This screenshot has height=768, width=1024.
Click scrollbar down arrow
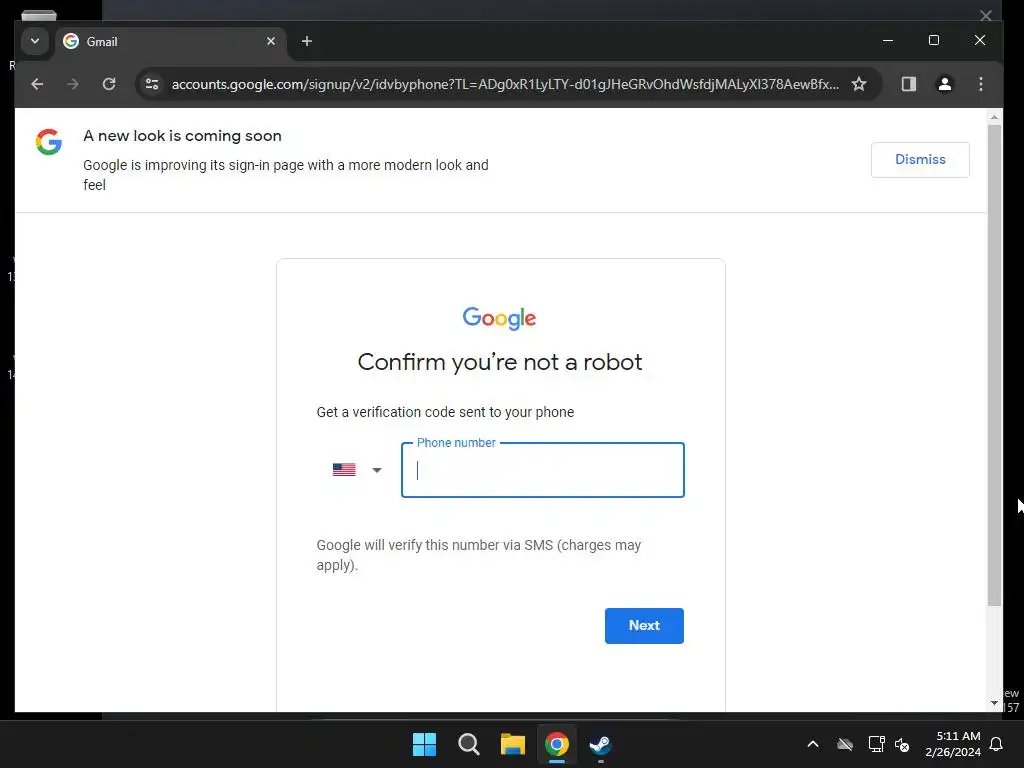994,703
